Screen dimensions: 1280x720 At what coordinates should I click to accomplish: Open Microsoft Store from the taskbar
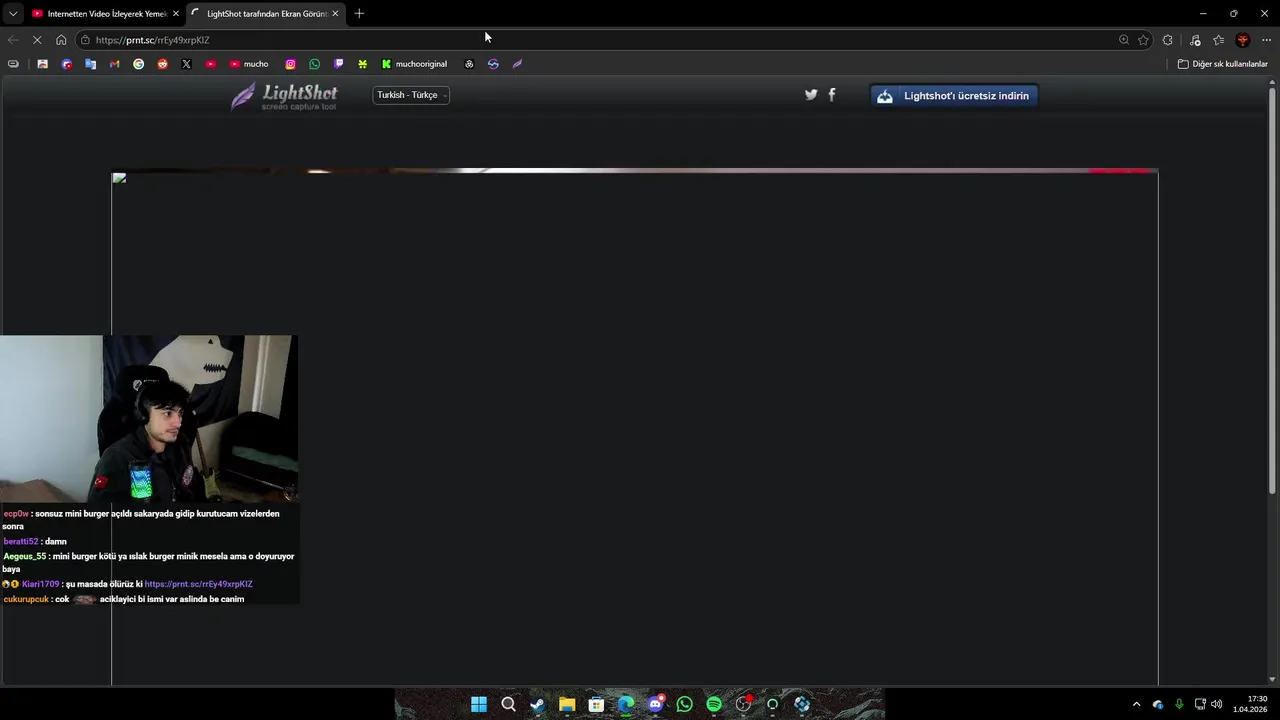click(596, 704)
